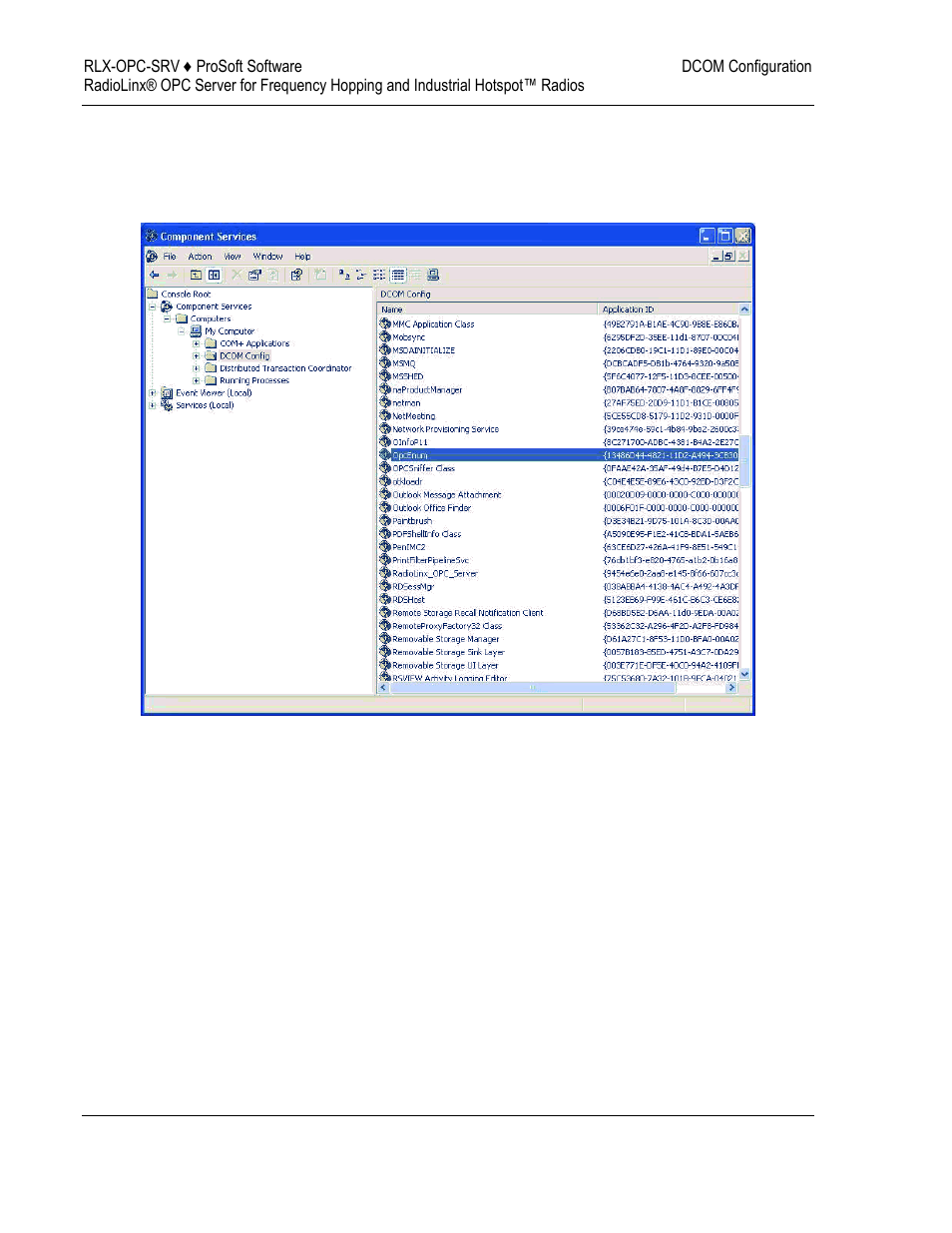This screenshot has height=1233, width=952.
Task: Click the Paintbrush entry icon
Action: coord(384,520)
